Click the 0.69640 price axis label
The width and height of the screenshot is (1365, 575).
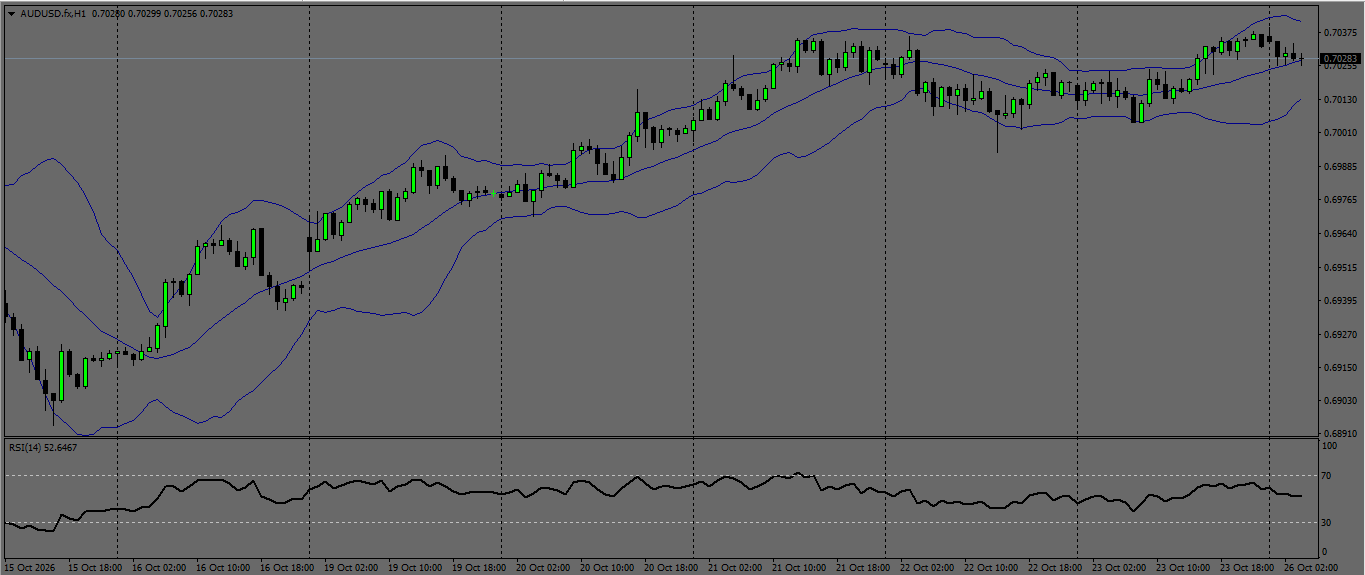coord(1339,234)
